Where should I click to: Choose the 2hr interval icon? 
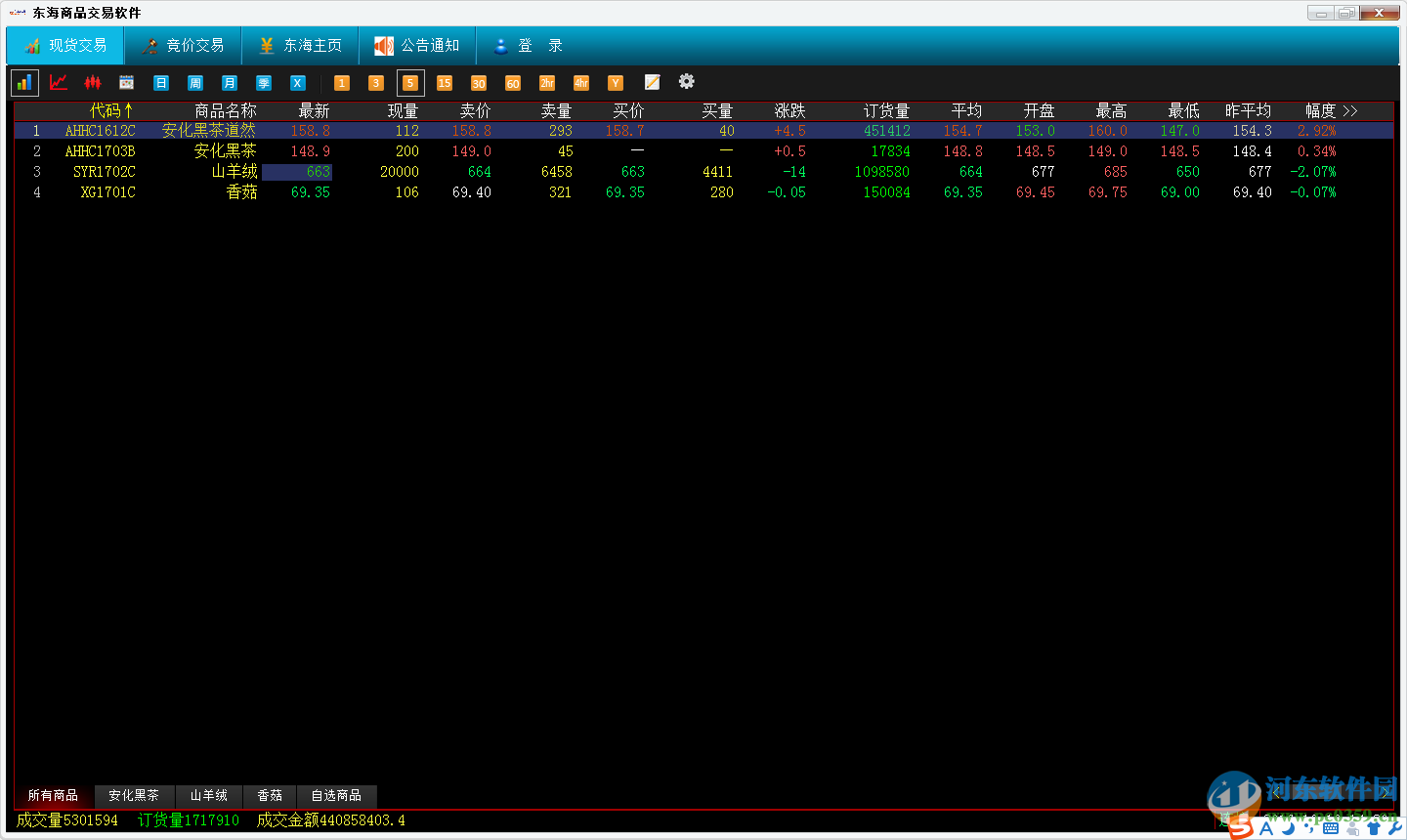point(547,83)
